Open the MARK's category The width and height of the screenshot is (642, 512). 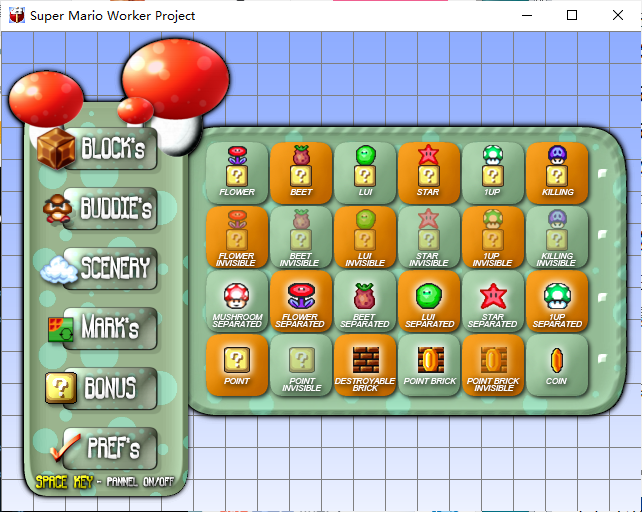pyautogui.click(x=102, y=328)
